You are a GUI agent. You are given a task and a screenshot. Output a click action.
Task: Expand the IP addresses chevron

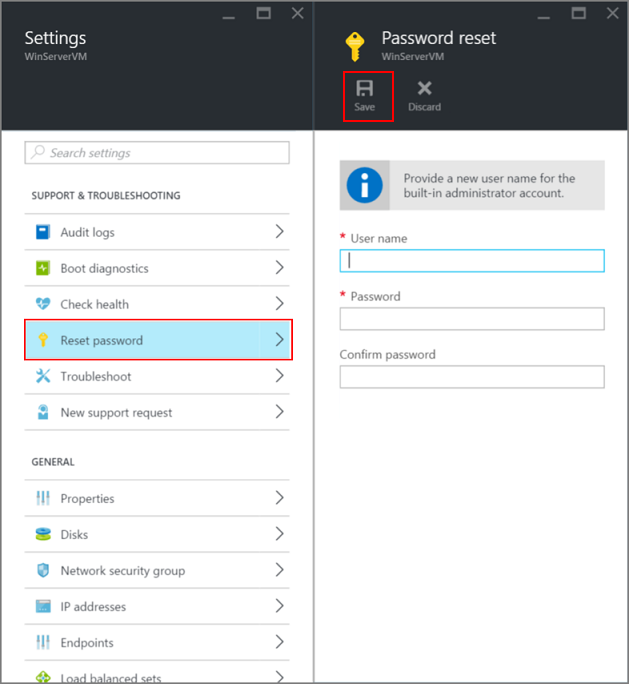coord(279,606)
